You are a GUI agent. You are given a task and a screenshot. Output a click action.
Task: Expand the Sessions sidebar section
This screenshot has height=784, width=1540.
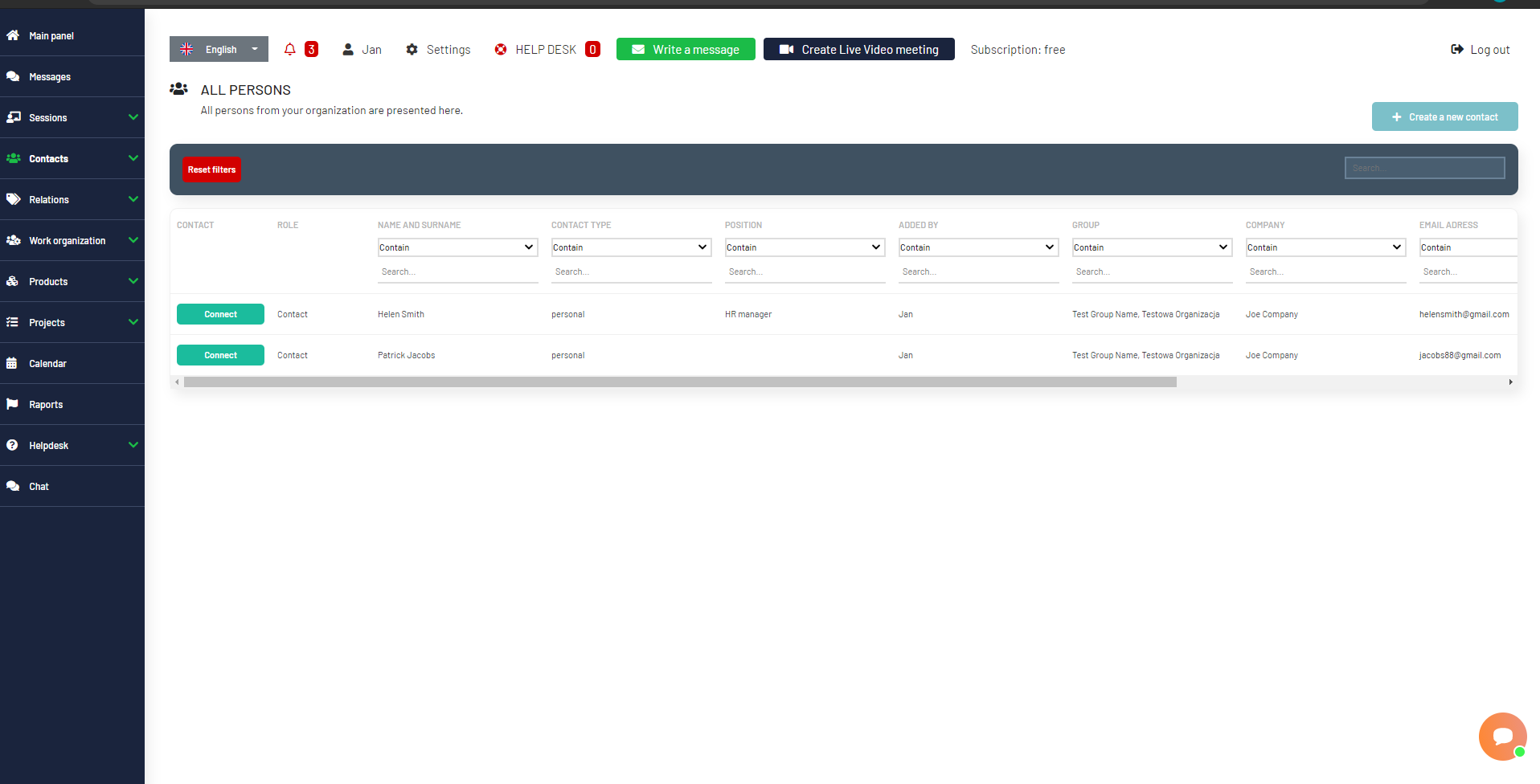pyautogui.click(x=47, y=117)
